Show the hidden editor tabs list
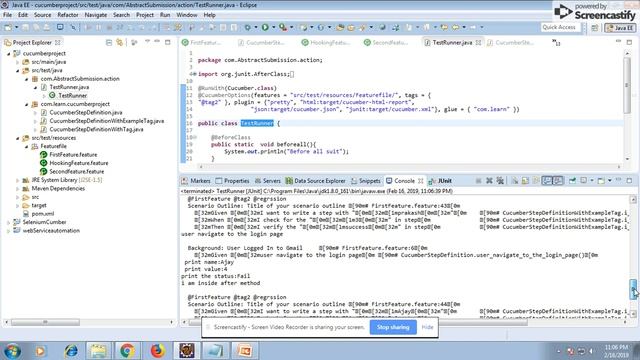 pyautogui.click(x=556, y=42)
